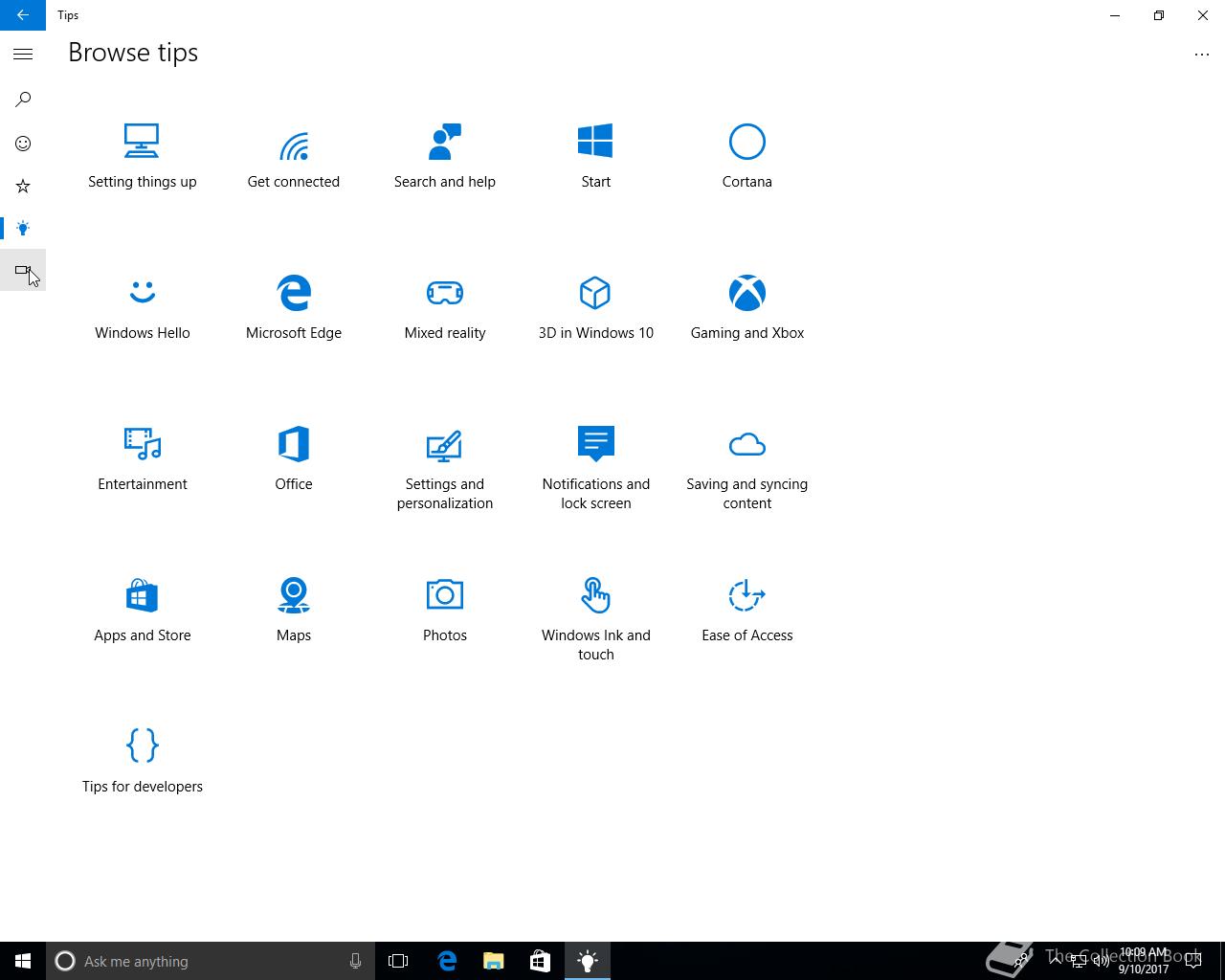1225x980 pixels.
Task: Open 3D in Windows 10 tips
Action: coord(595,307)
